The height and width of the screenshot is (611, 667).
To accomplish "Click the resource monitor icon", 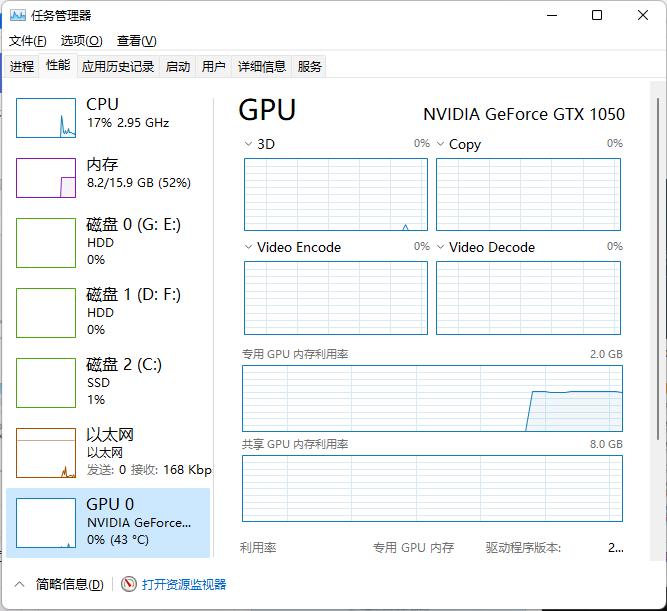I will tap(128, 584).
